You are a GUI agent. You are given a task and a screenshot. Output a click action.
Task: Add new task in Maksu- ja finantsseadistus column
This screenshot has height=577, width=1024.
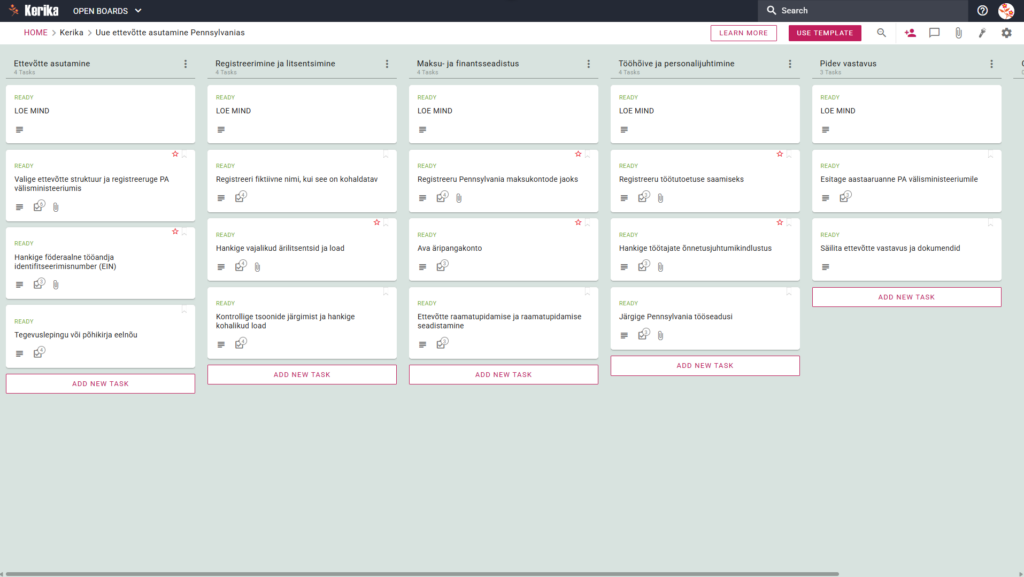[504, 375]
